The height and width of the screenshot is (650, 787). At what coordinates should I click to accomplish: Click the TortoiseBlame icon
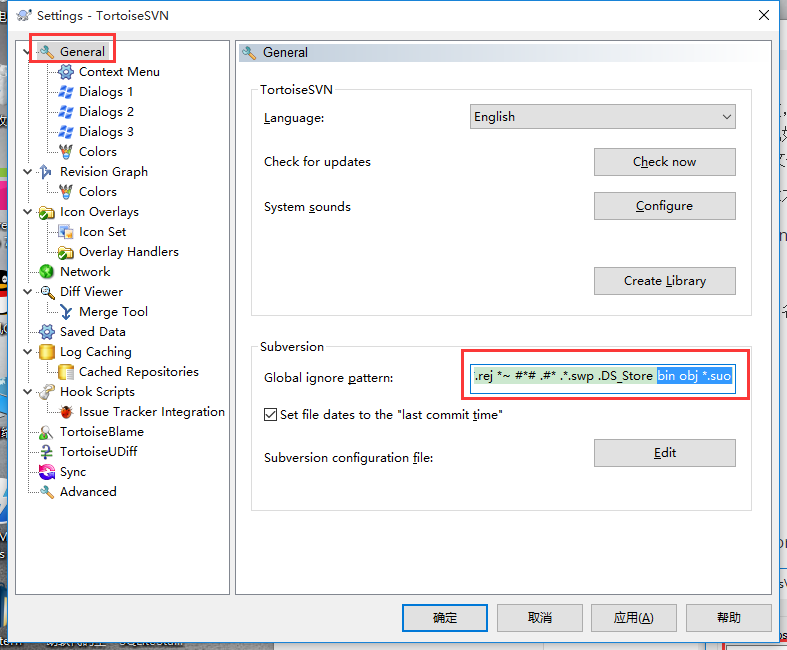pos(47,432)
